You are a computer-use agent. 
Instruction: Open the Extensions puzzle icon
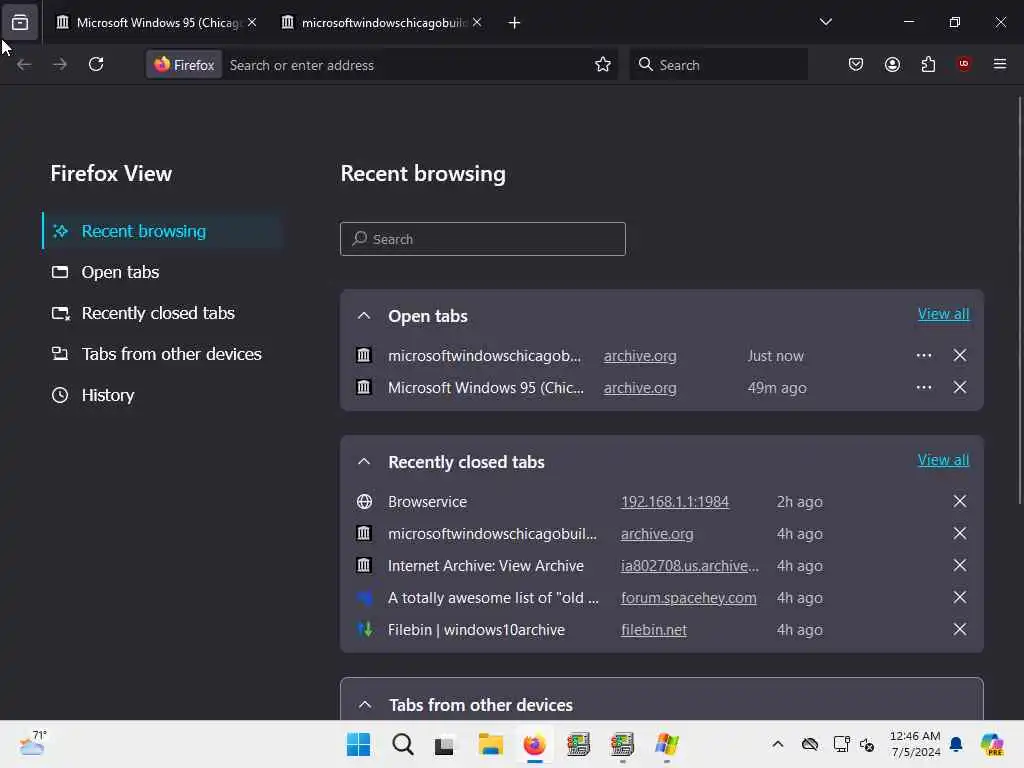[928, 64]
